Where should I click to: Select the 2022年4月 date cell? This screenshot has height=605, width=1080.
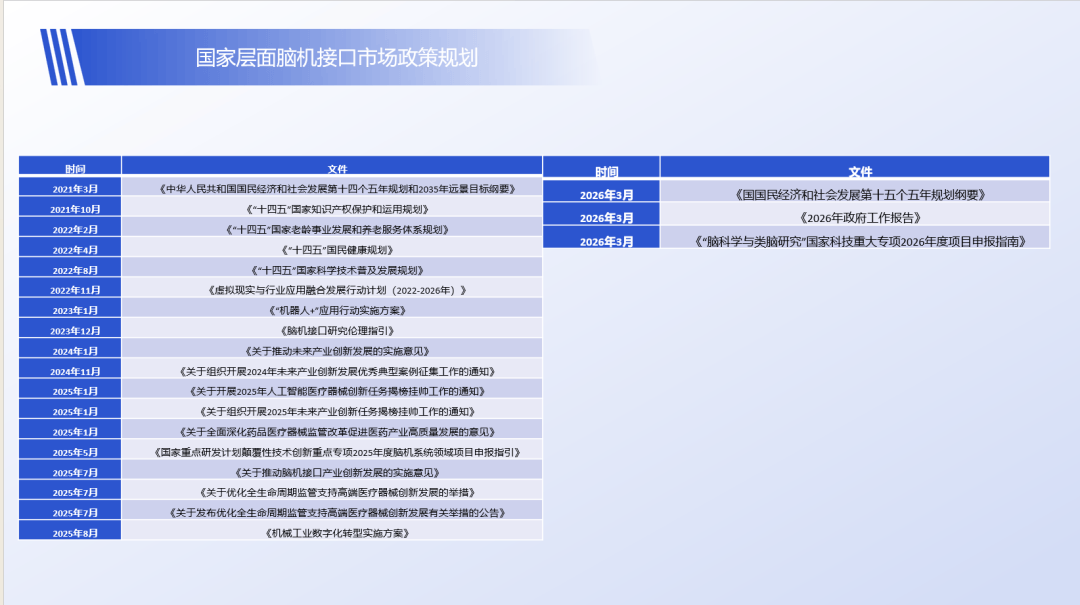[x=70, y=249]
